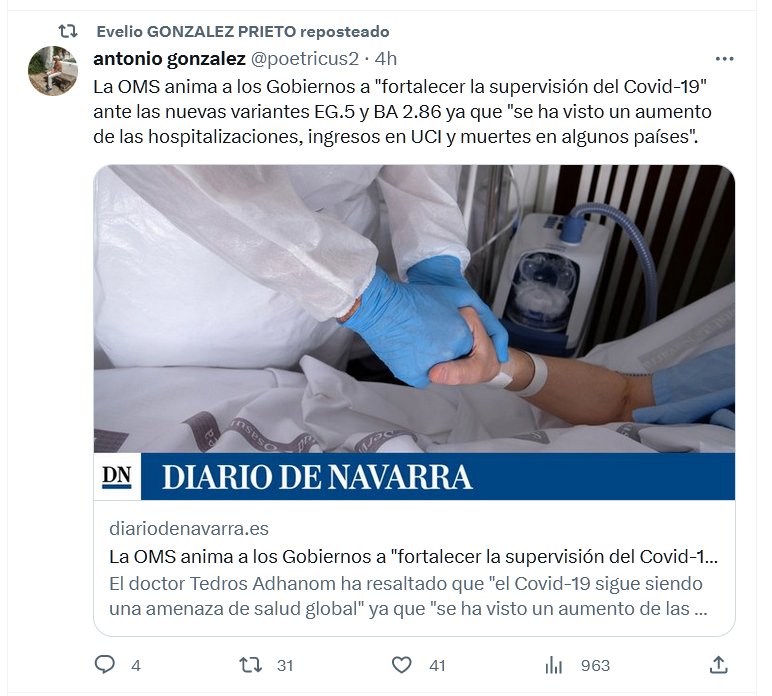Open the three-dot more options menu
The width and height of the screenshot is (772, 696).
pos(724,59)
